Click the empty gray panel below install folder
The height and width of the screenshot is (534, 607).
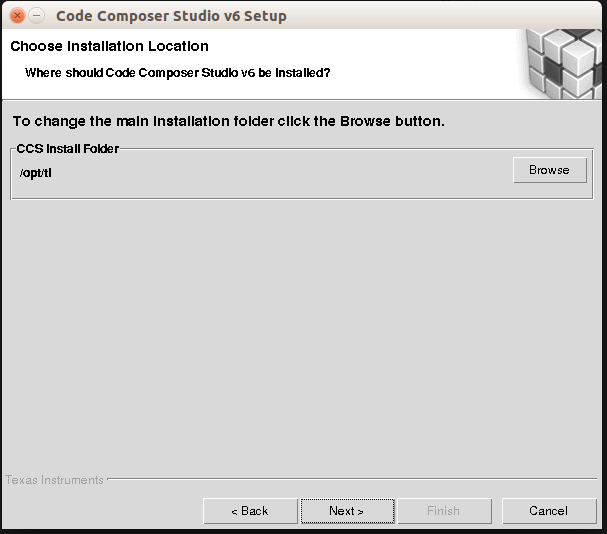[300, 330]
